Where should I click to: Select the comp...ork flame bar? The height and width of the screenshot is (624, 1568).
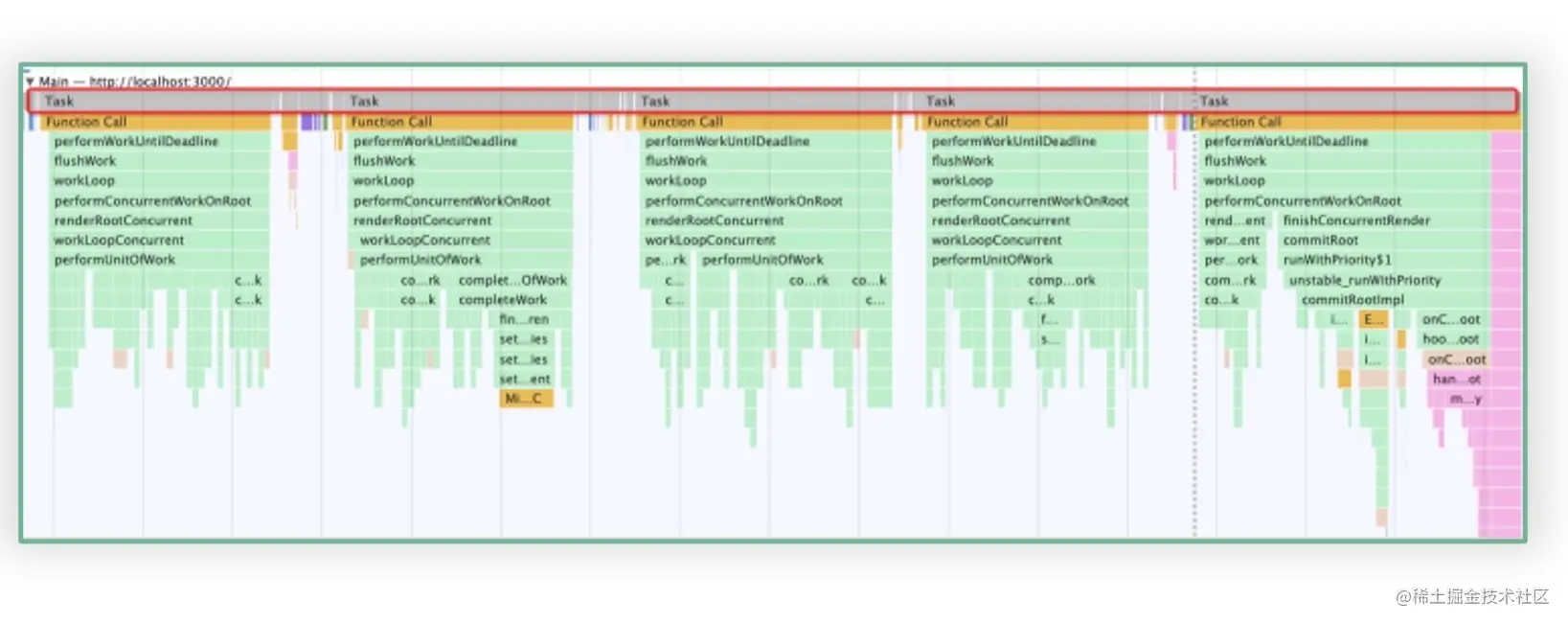(x=1061, y=280)
